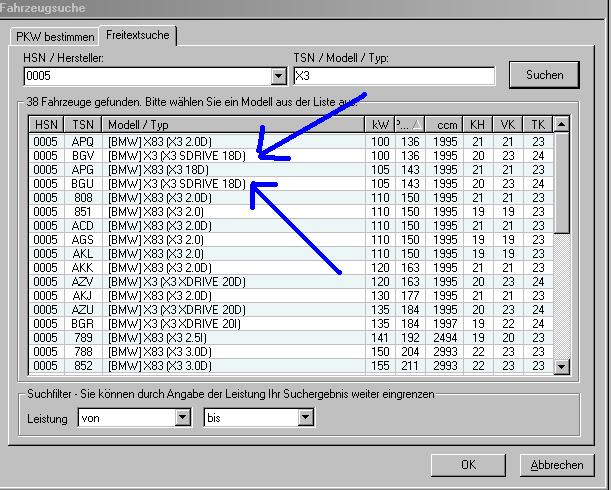Expand the Leistung bis dropdown

(x=305, y=417)
